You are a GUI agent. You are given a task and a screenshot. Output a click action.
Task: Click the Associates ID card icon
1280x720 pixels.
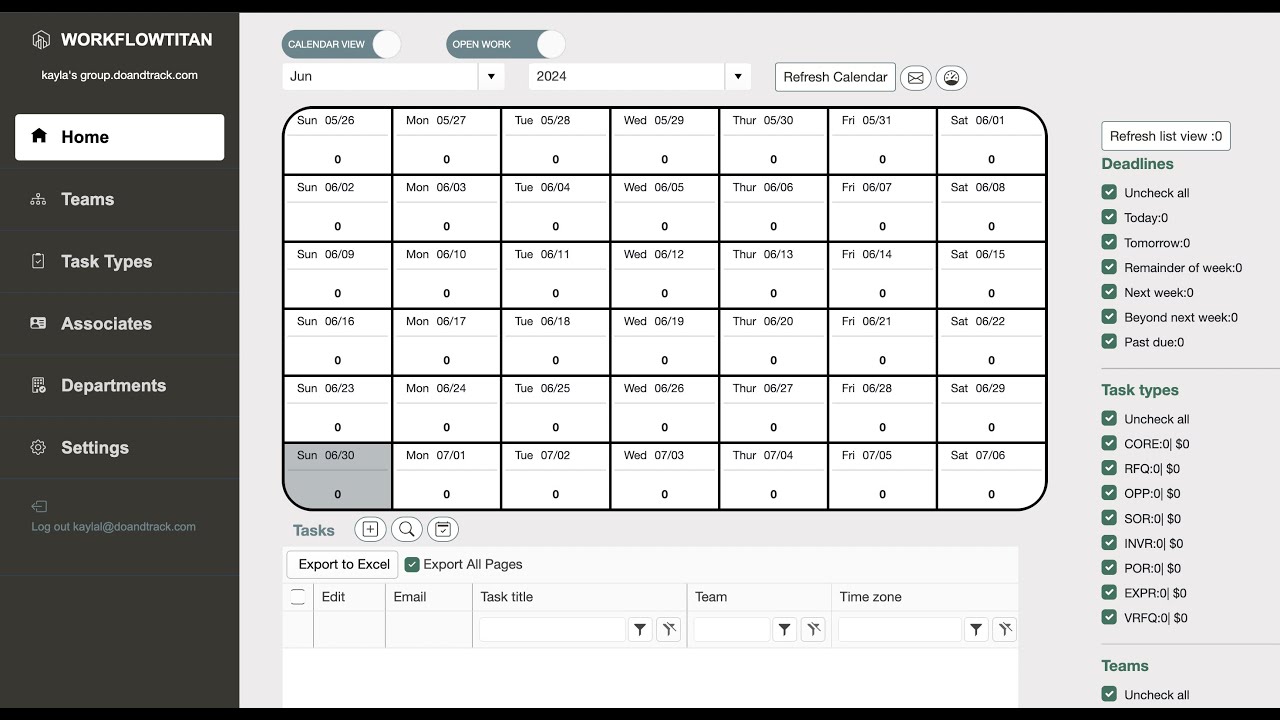tap(38, 323)
